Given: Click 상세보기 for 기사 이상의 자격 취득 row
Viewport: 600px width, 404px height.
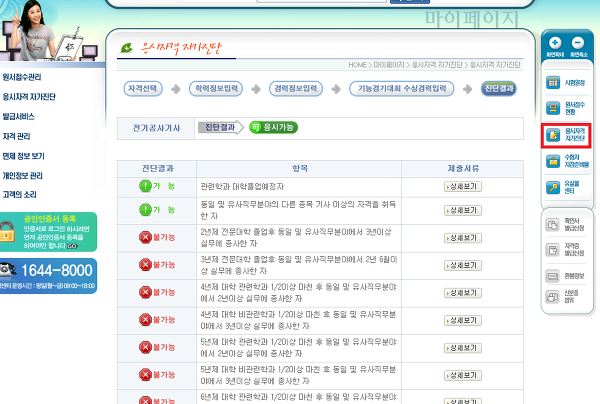Looking at the screenshot, I should pyautogui.click(x=463, y=210).
